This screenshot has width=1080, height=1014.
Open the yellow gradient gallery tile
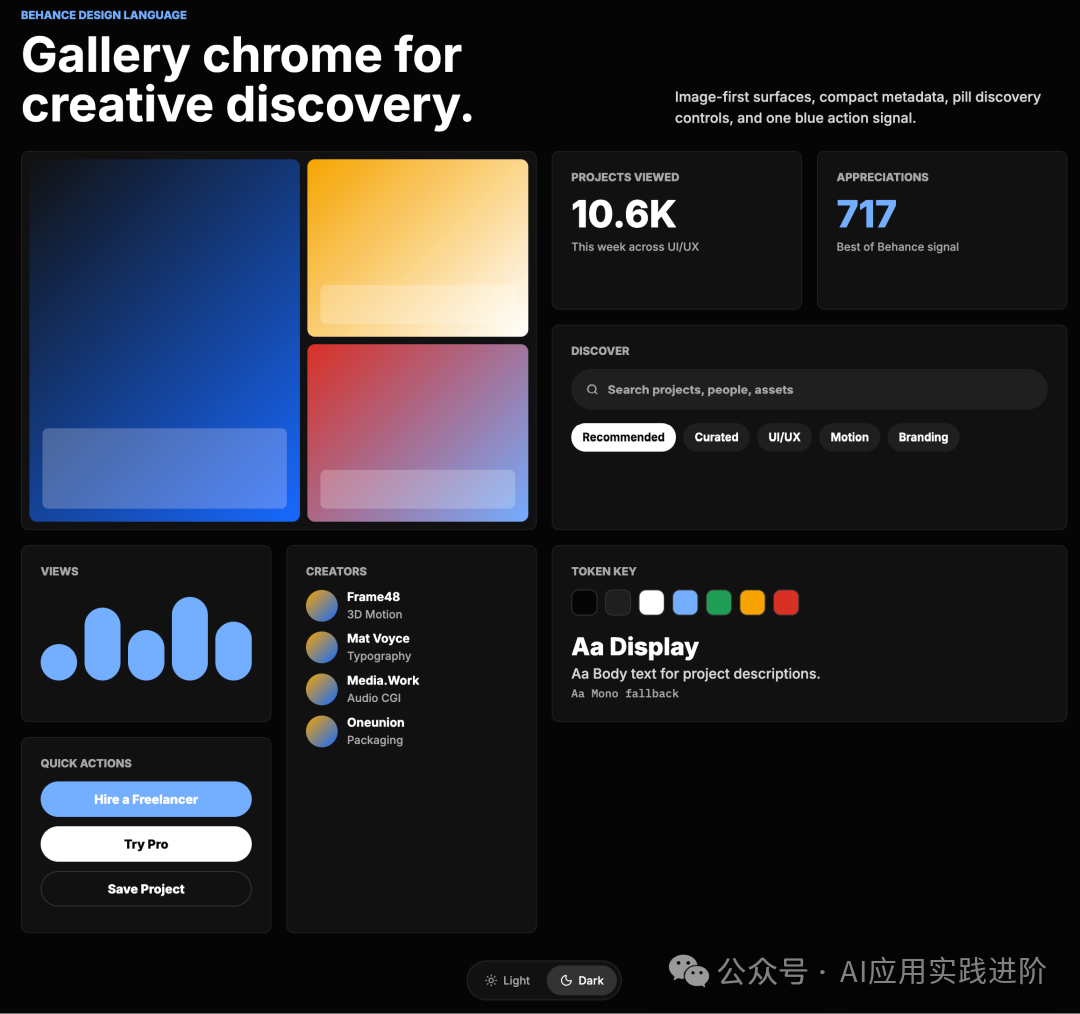tap(417, 248)
